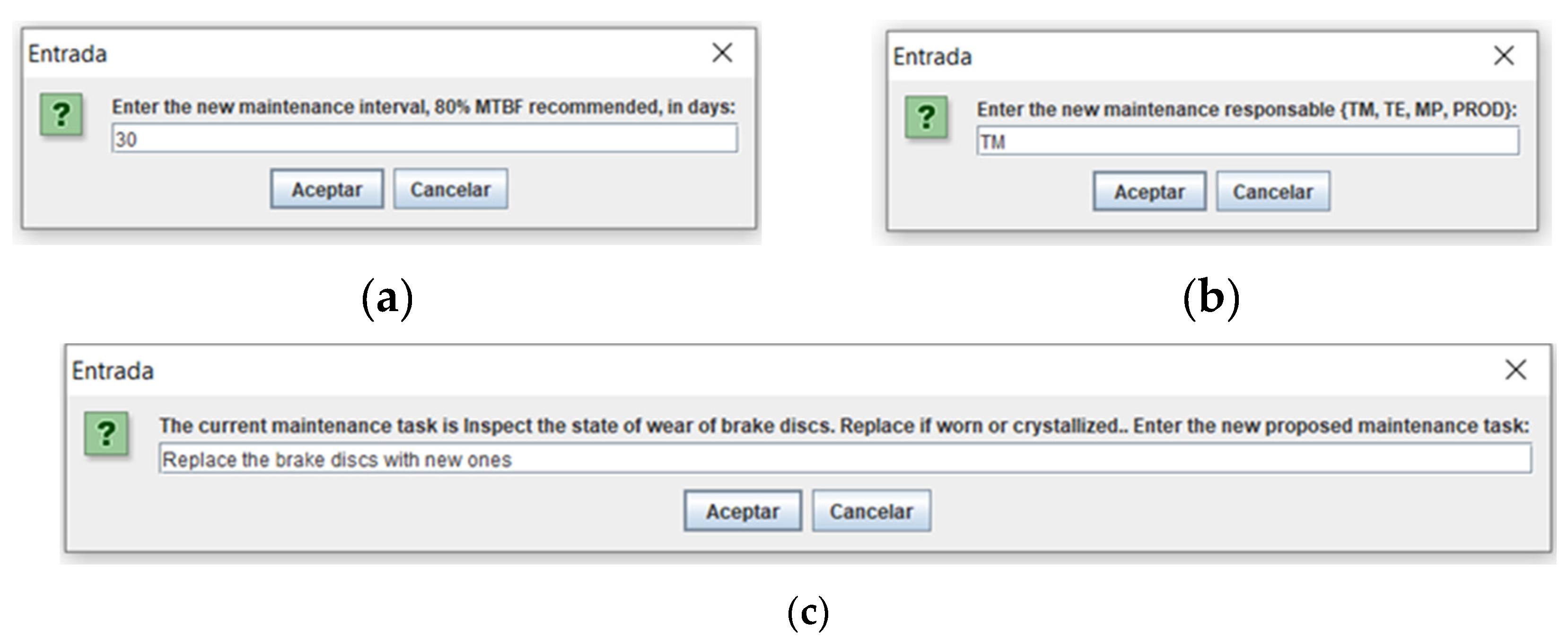Click the question mark icon in the maintenance task dialog
Viewport: 1568px width, 643px height.
(106, 434)
